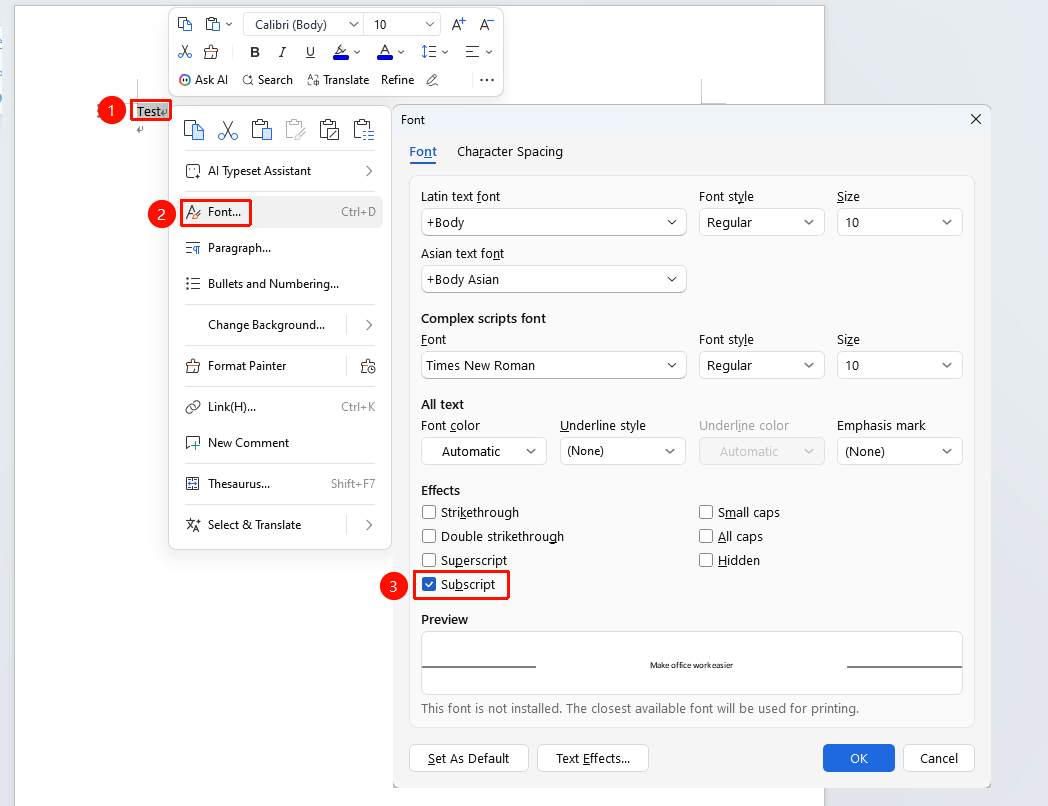Click the pen icon beside Refine

point(432,80)
